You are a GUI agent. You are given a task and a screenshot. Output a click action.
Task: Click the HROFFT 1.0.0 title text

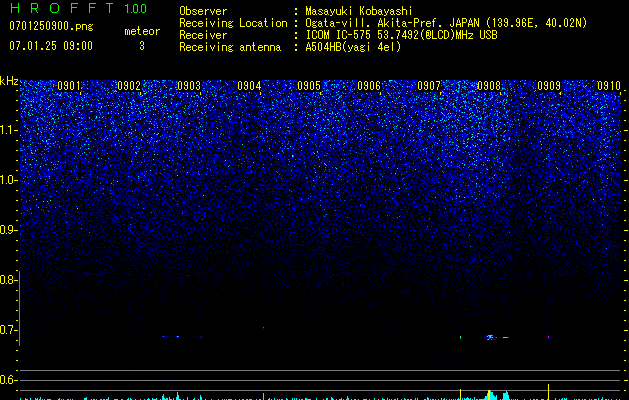[x=79, y=8]
